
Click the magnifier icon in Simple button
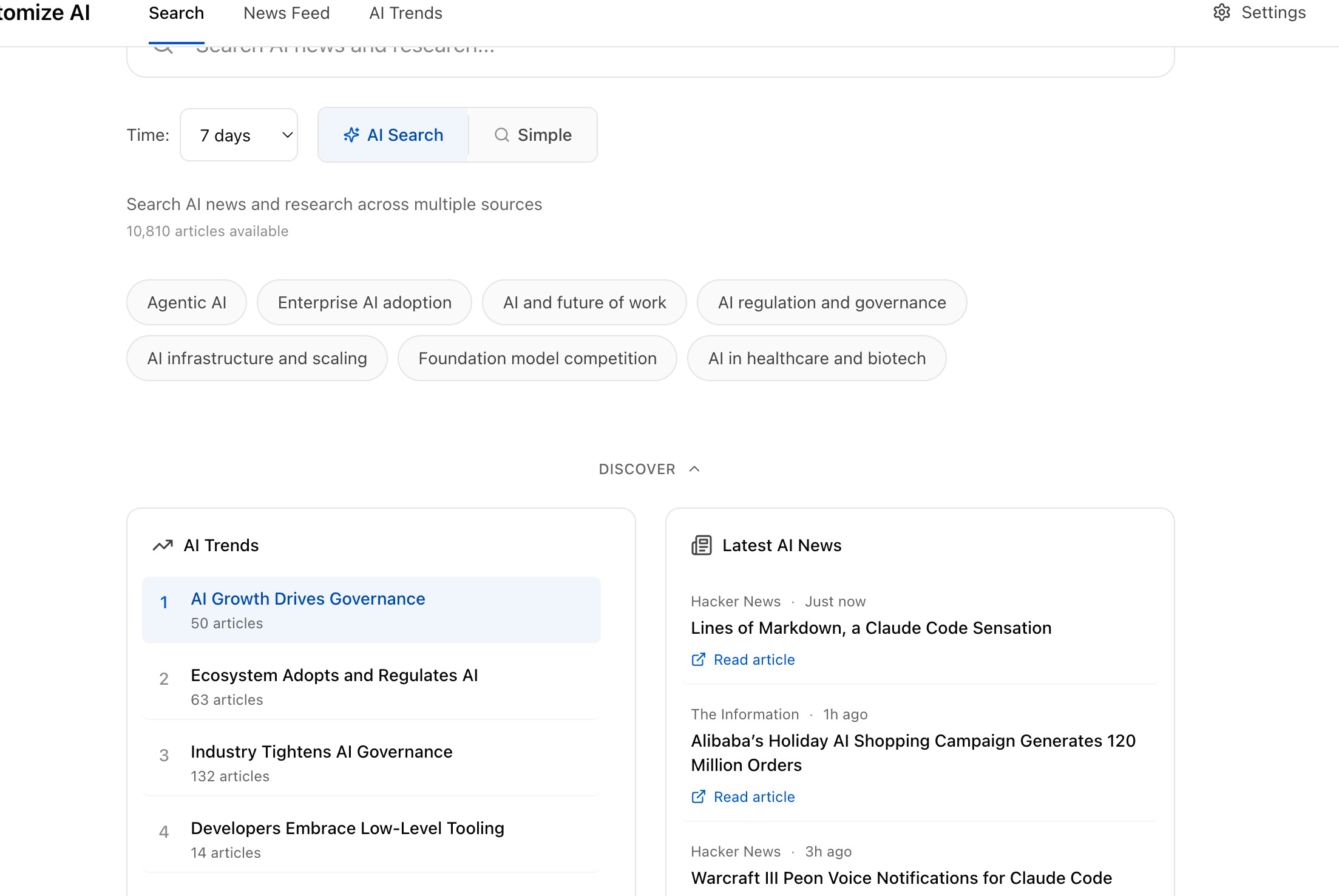coord(501,135)
